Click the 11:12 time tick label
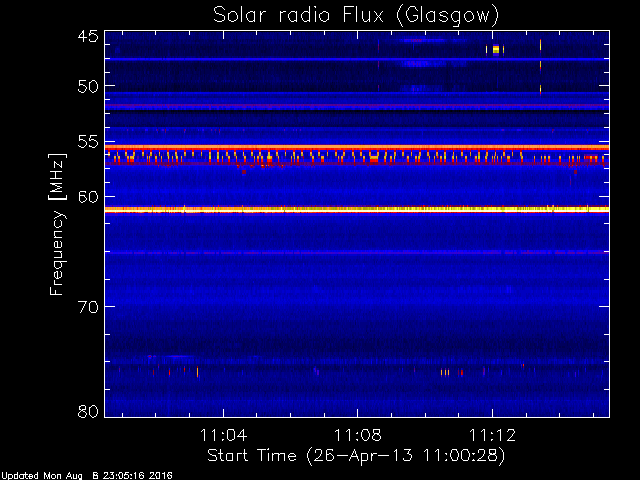 492,435
